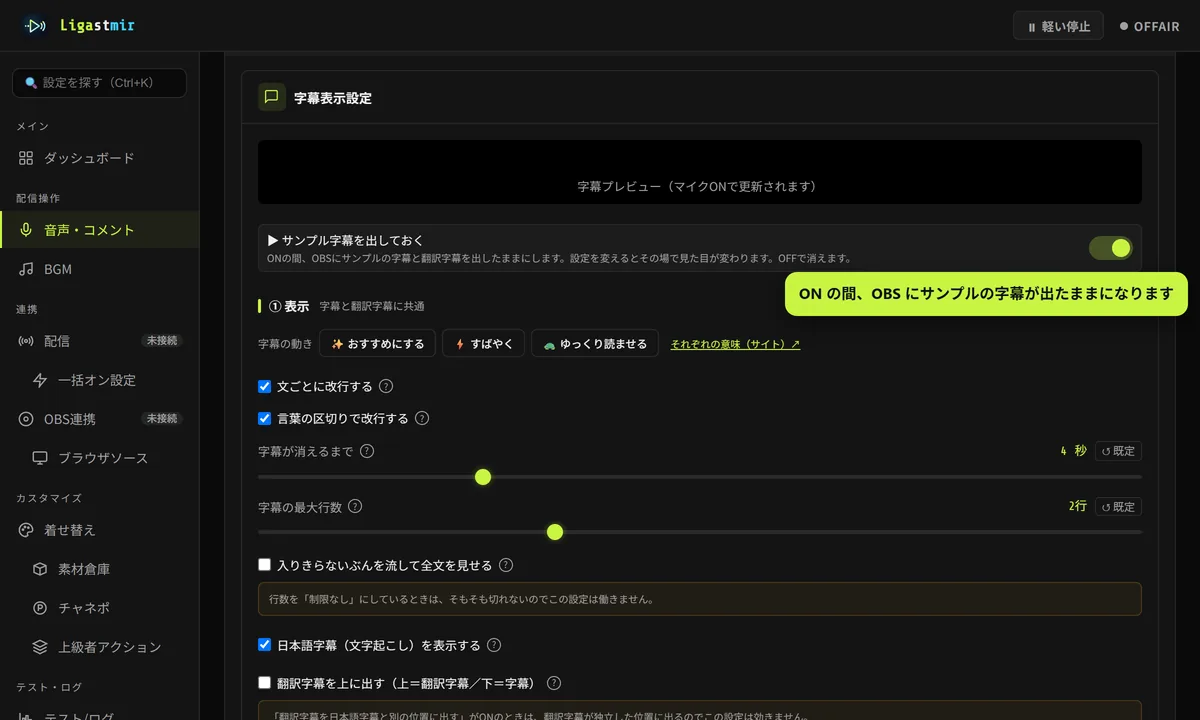Open the それぞれの意味（サイト） link
Viewport: 1200px width, 720px height.
(x=735, y=344)
